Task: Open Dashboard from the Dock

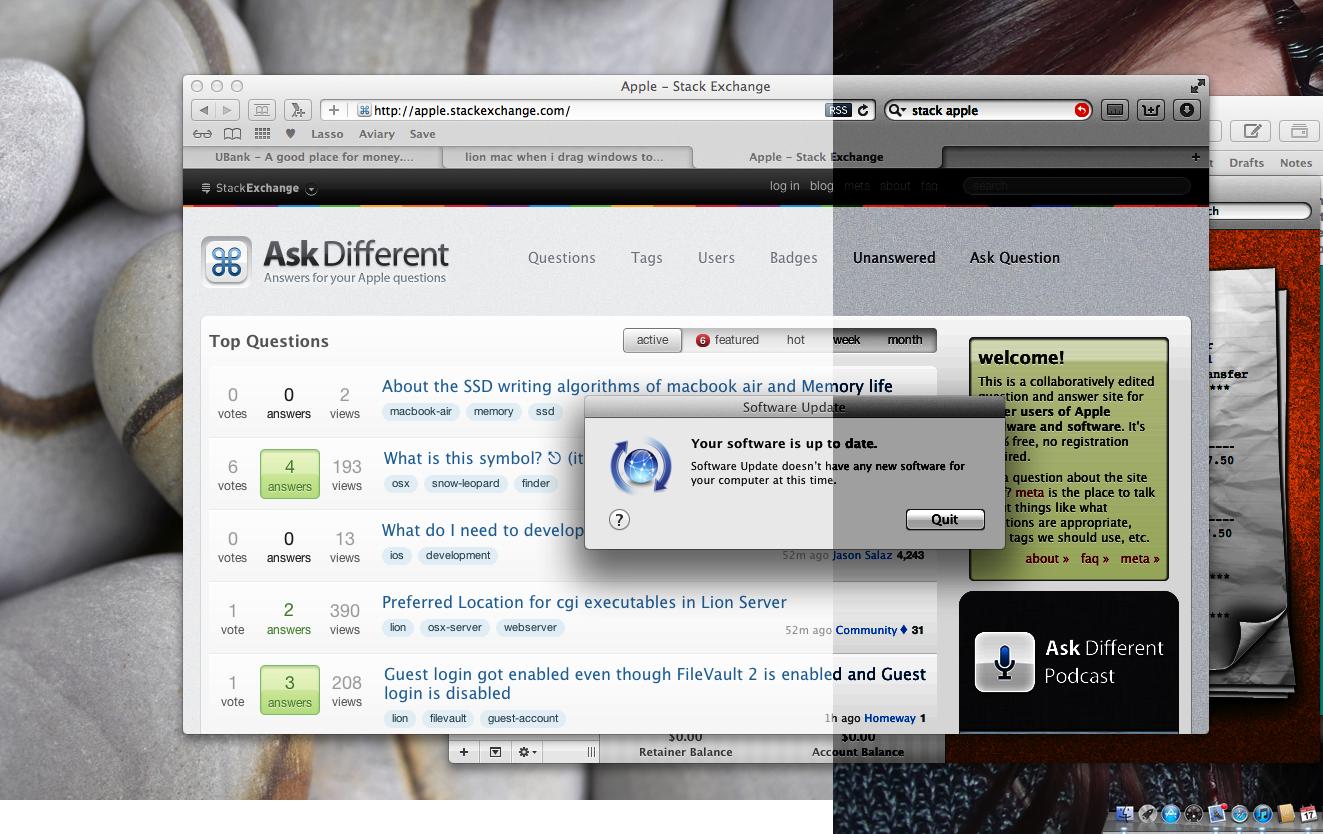Action: click(x=1194, y=814)
